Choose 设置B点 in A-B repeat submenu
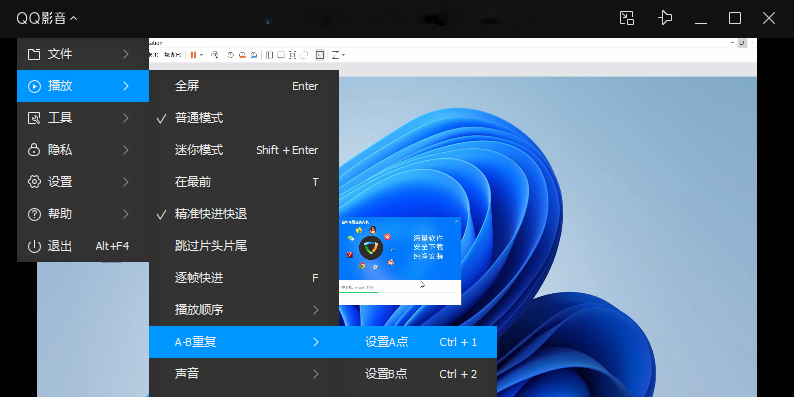The width and height of the screenshot is (794, 397). (x=418, y=374)
